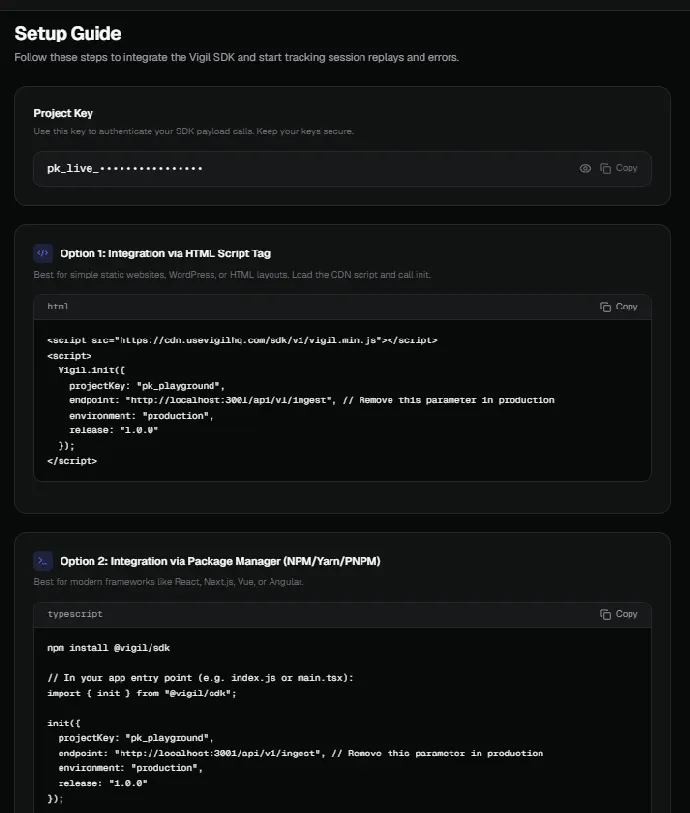Viewport: 690px width, 813px height.
Task: Click 'Option 1: Integration via HTML Script Tag' heading
Action: (165, 254)
